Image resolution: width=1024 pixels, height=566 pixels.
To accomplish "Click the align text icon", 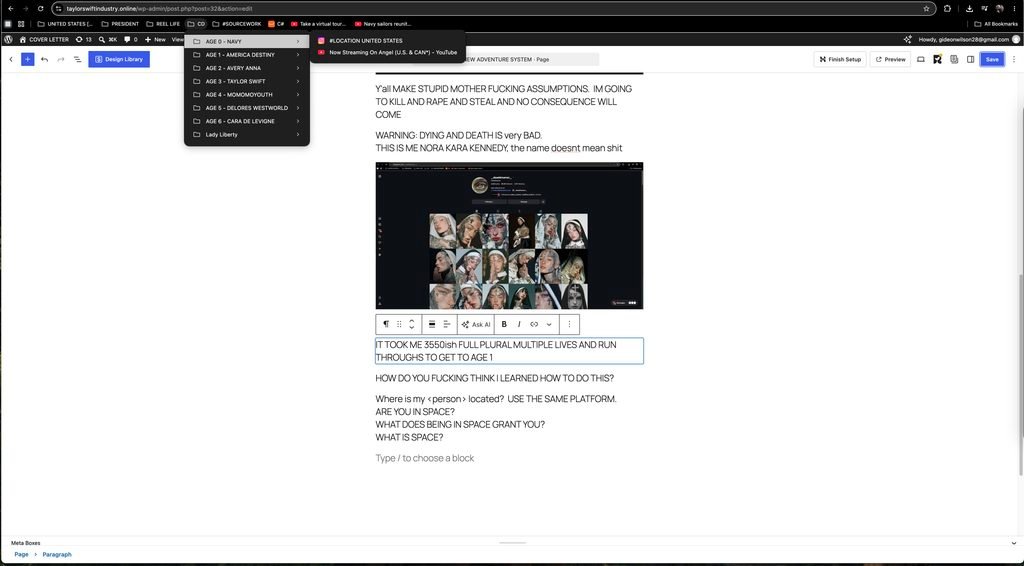I will 447,324.
